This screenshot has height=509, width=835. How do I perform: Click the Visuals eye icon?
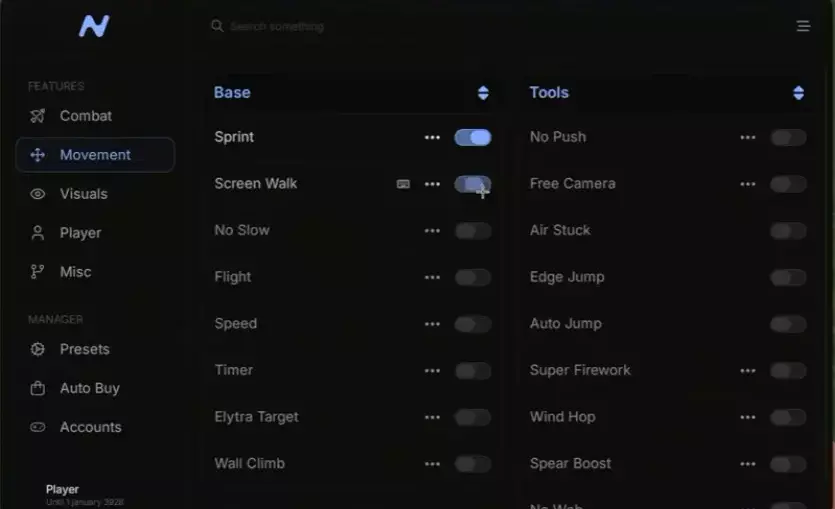37,194
